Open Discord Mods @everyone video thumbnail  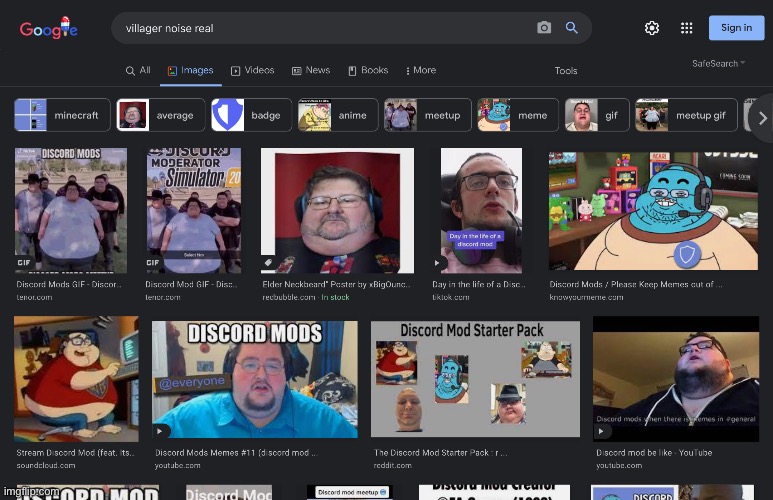(x=254, y=379)
